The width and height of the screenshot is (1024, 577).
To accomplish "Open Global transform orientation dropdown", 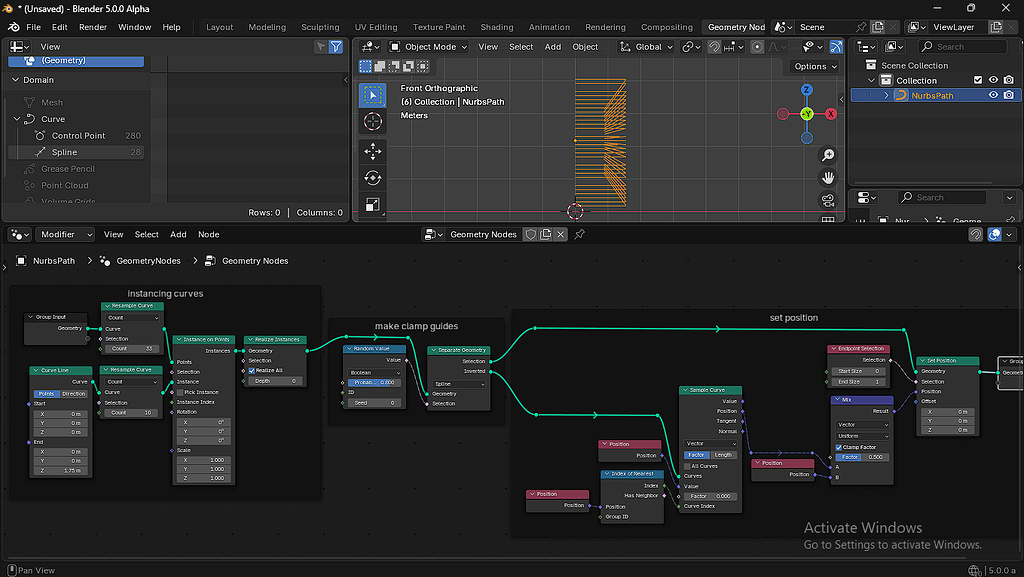I will [x=646, y=46].
